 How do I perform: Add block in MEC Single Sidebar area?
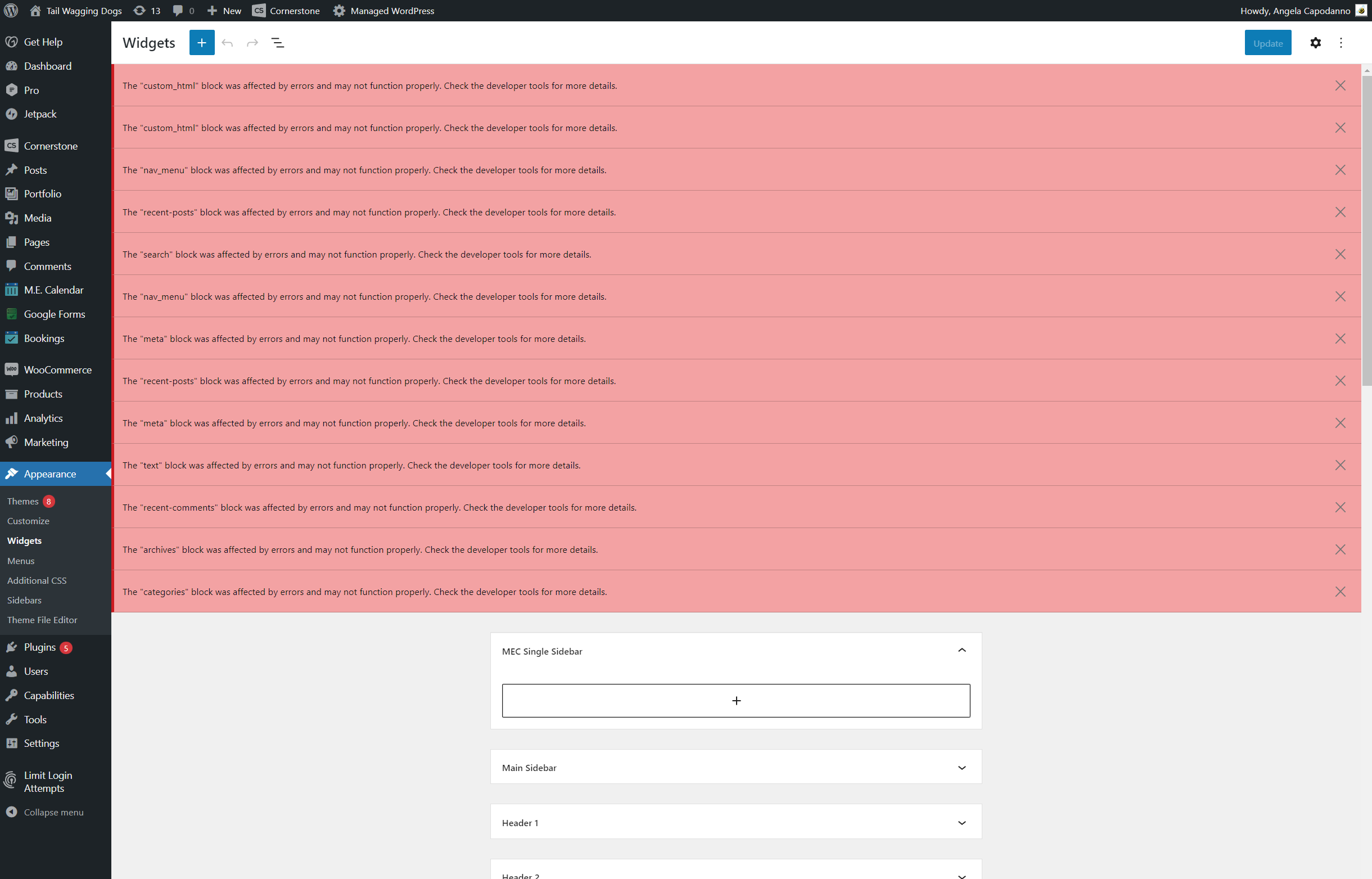tap(735, 700)
